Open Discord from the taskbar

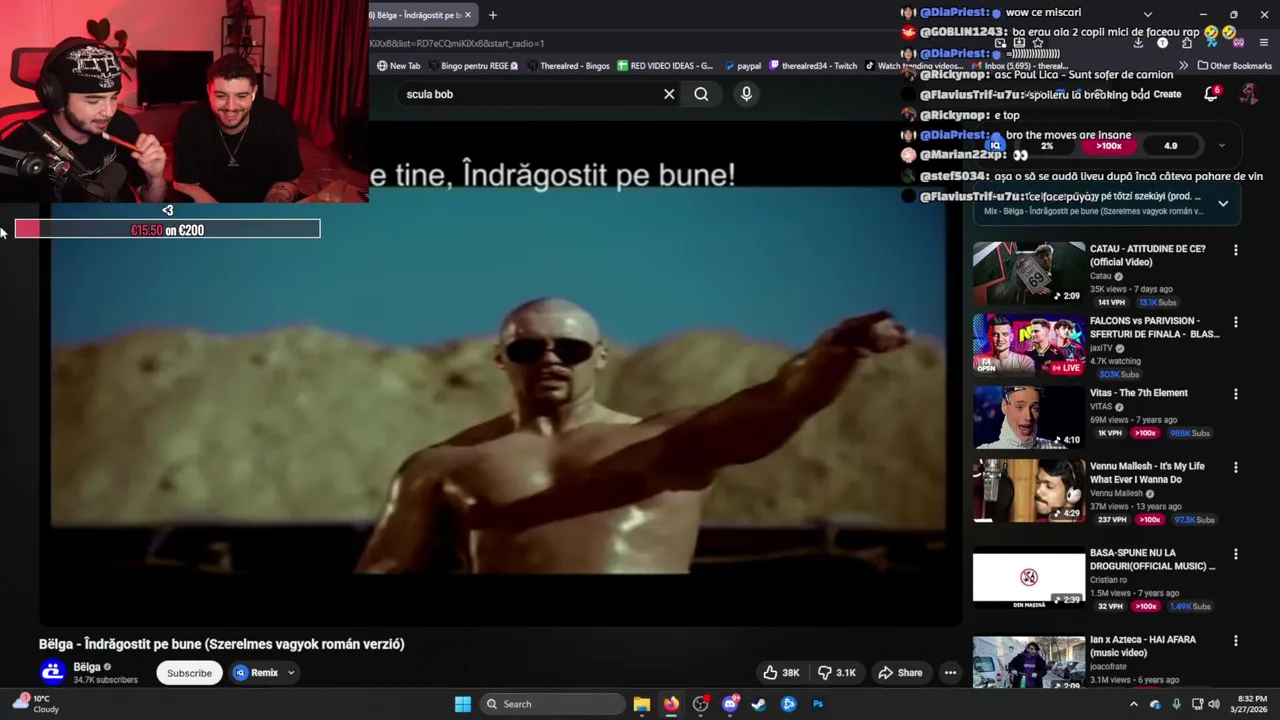[730, 704]
